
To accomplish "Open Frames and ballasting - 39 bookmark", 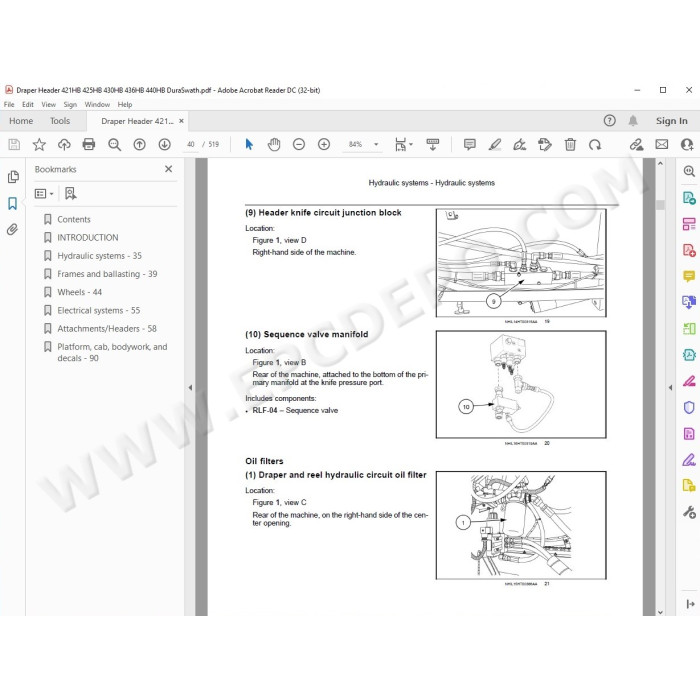I will click(107, 274).
